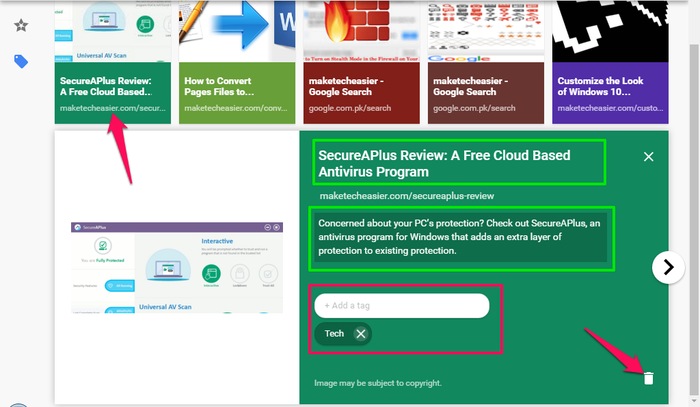This screenshot has height=407, width=700.
Task: Select the blue tag sidebar icon
Action: click(21, 61)
